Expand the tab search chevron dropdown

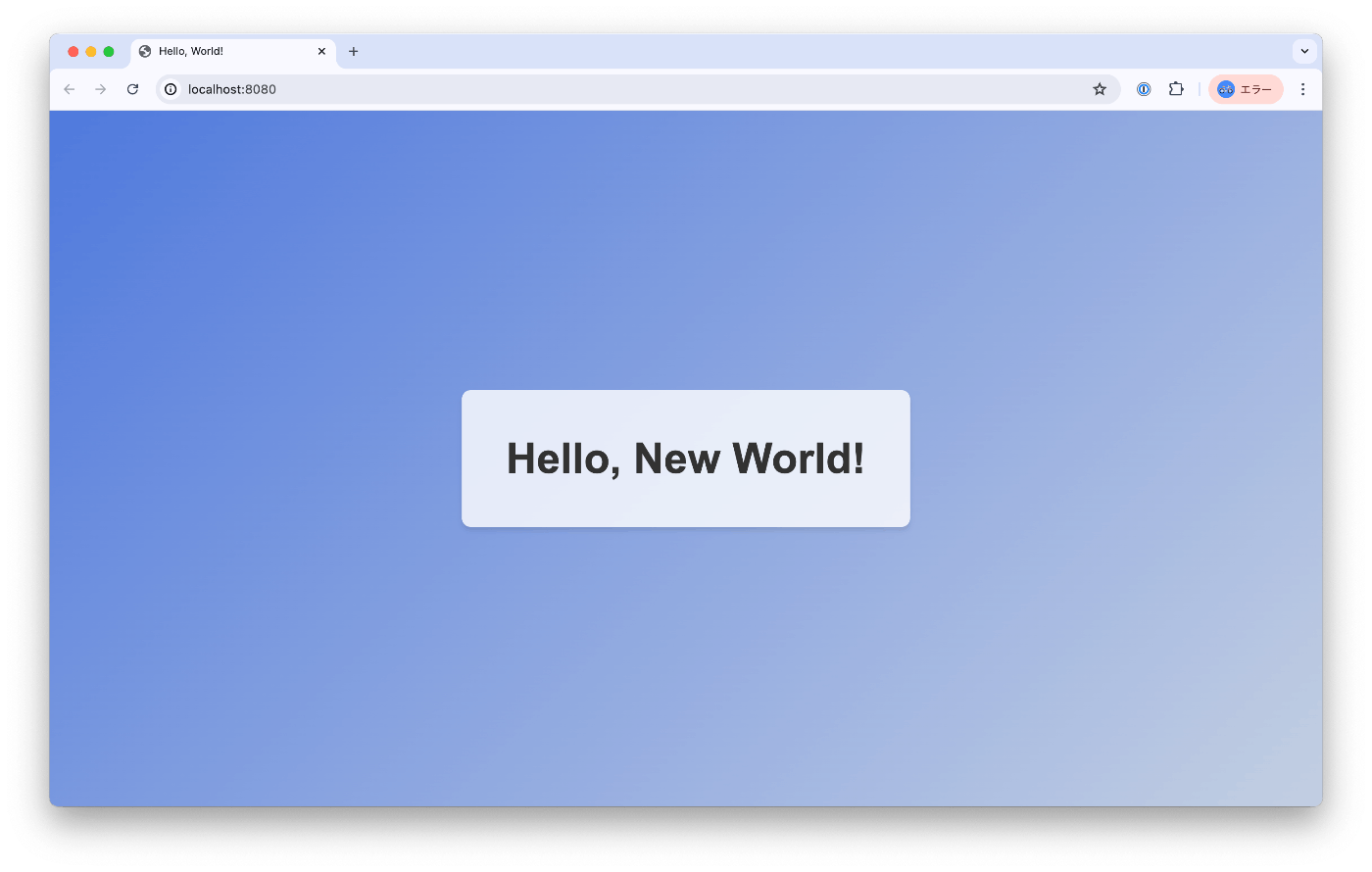coord(1304,51)
